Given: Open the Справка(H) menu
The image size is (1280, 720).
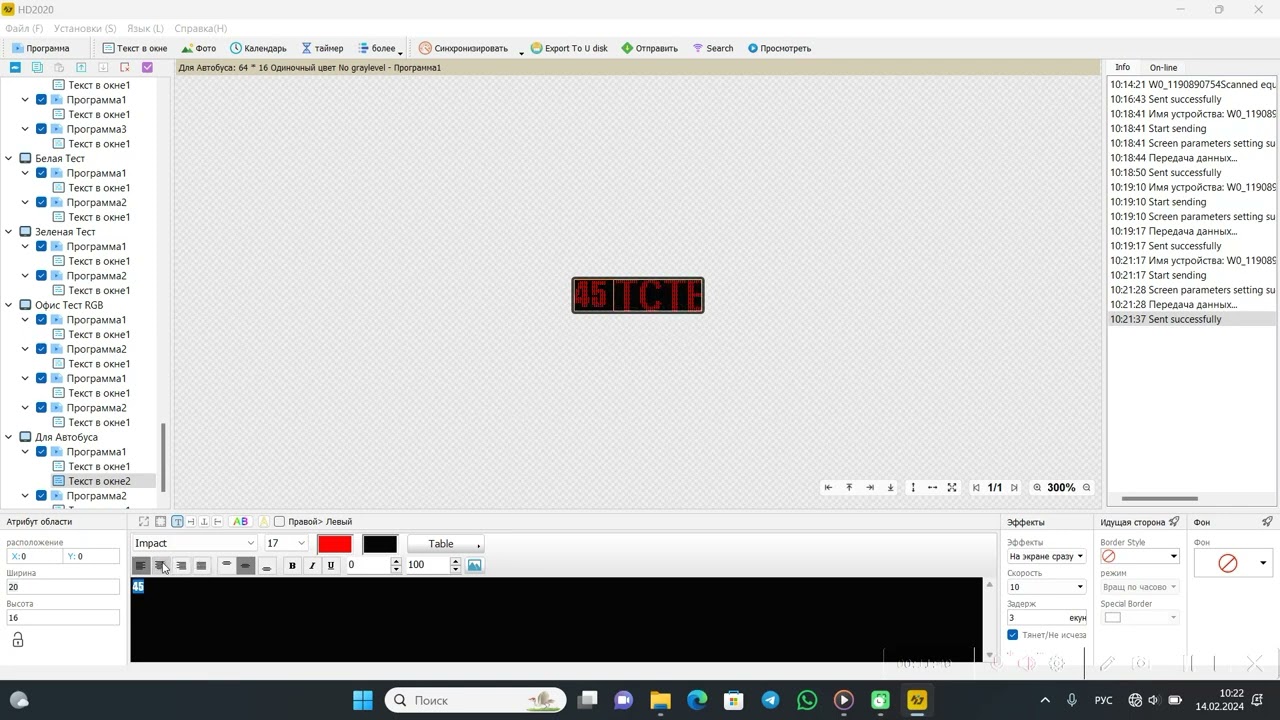Looking at the screenshot, I should pyautogui.click(x=201, y=28).
